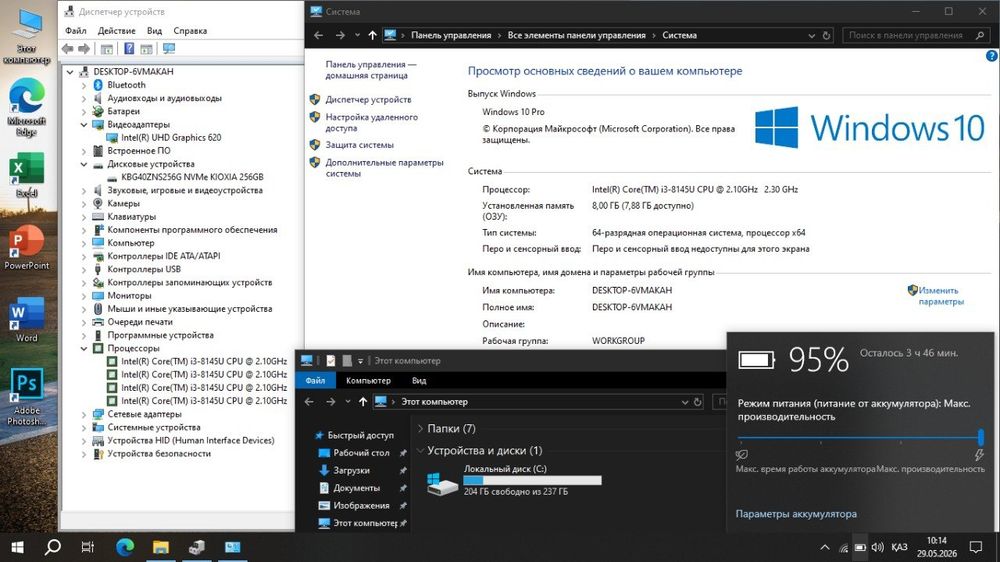Click the battery icon in system tray
The width and height of the screenshot is (1000, 562).
pyautogui.click(x=860, y=547)
